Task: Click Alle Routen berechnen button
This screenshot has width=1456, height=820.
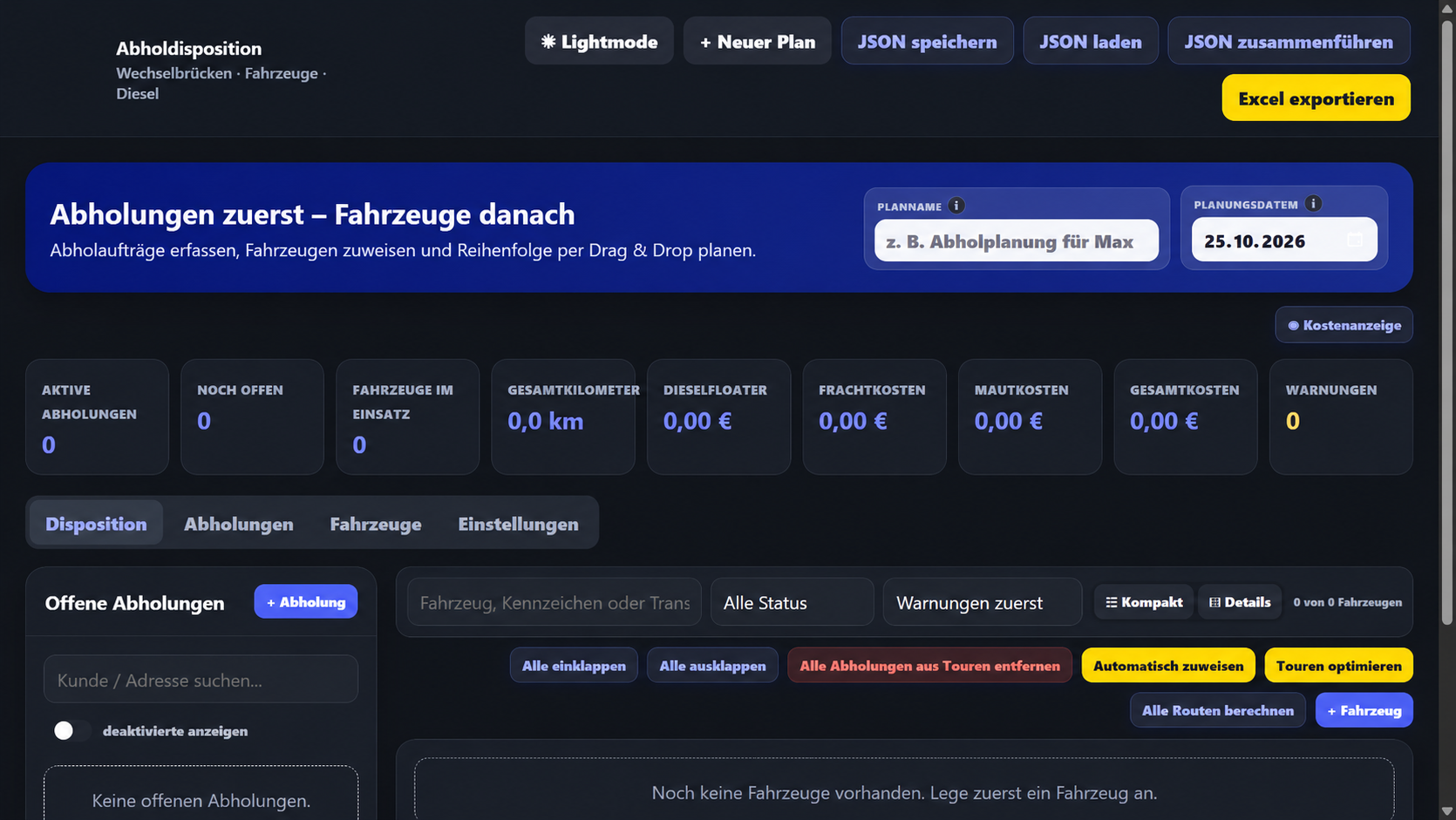Action: pyautogui.click(x=1217, y=709)
